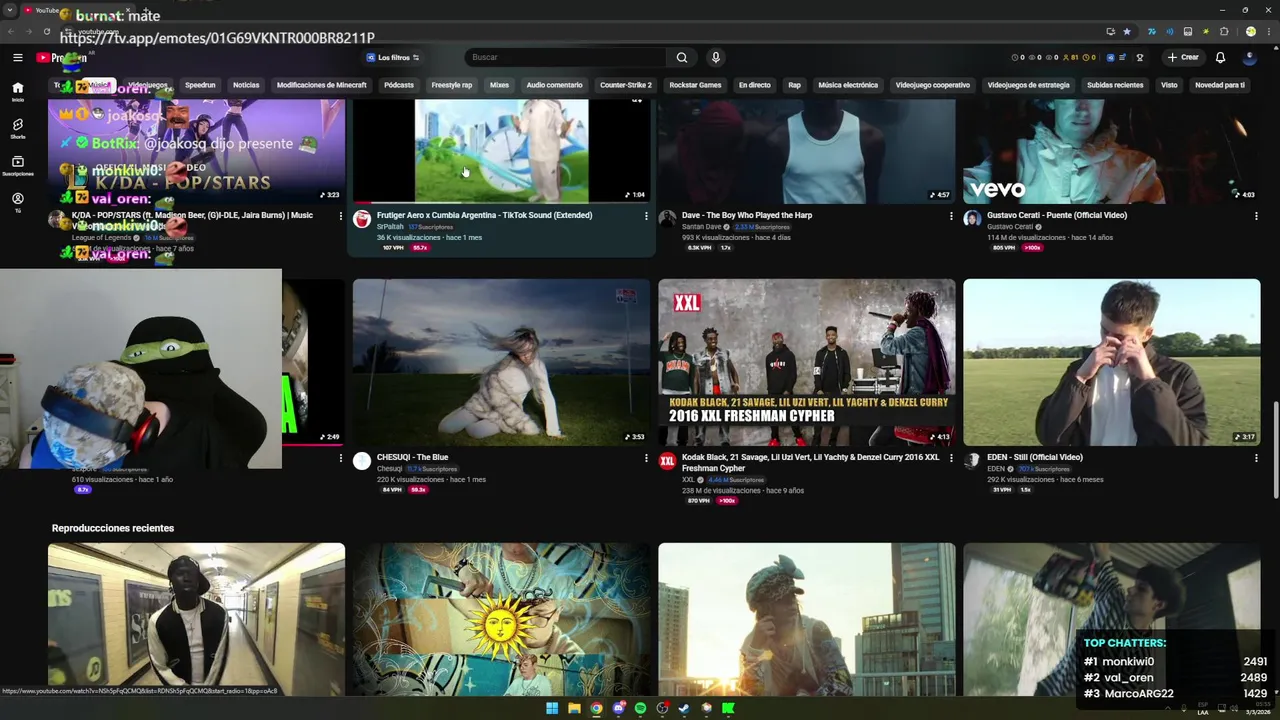Select the Audio comentario chip
This screenshot has width=1280, height=720.
[554, 85]
